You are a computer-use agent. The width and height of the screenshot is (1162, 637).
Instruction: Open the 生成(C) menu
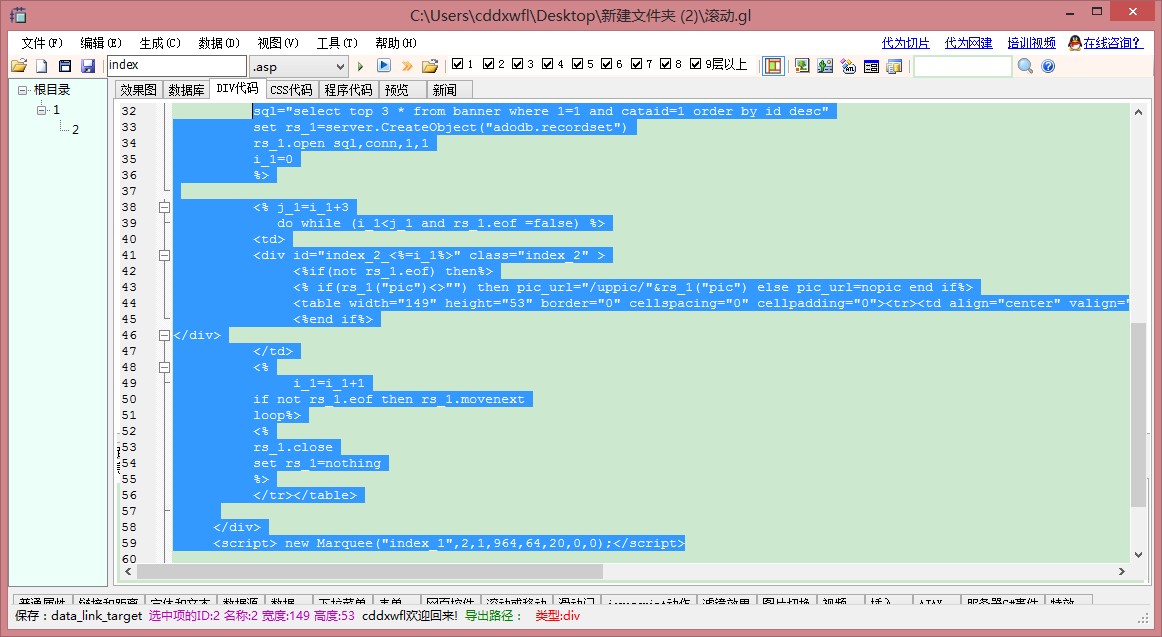160,43
